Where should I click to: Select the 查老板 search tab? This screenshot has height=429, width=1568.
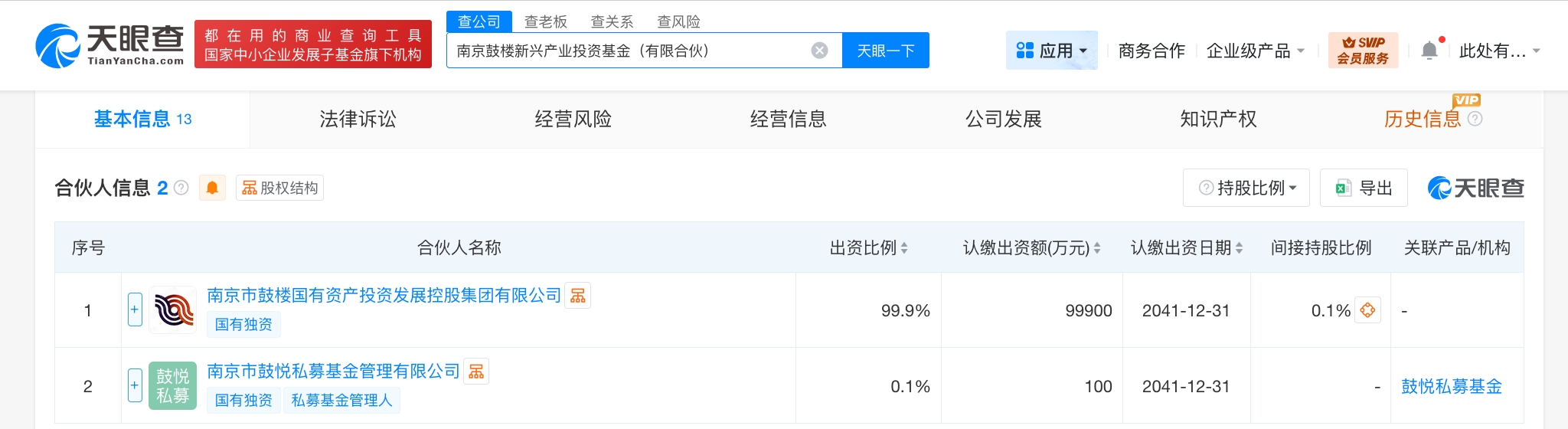click(545, 21)
